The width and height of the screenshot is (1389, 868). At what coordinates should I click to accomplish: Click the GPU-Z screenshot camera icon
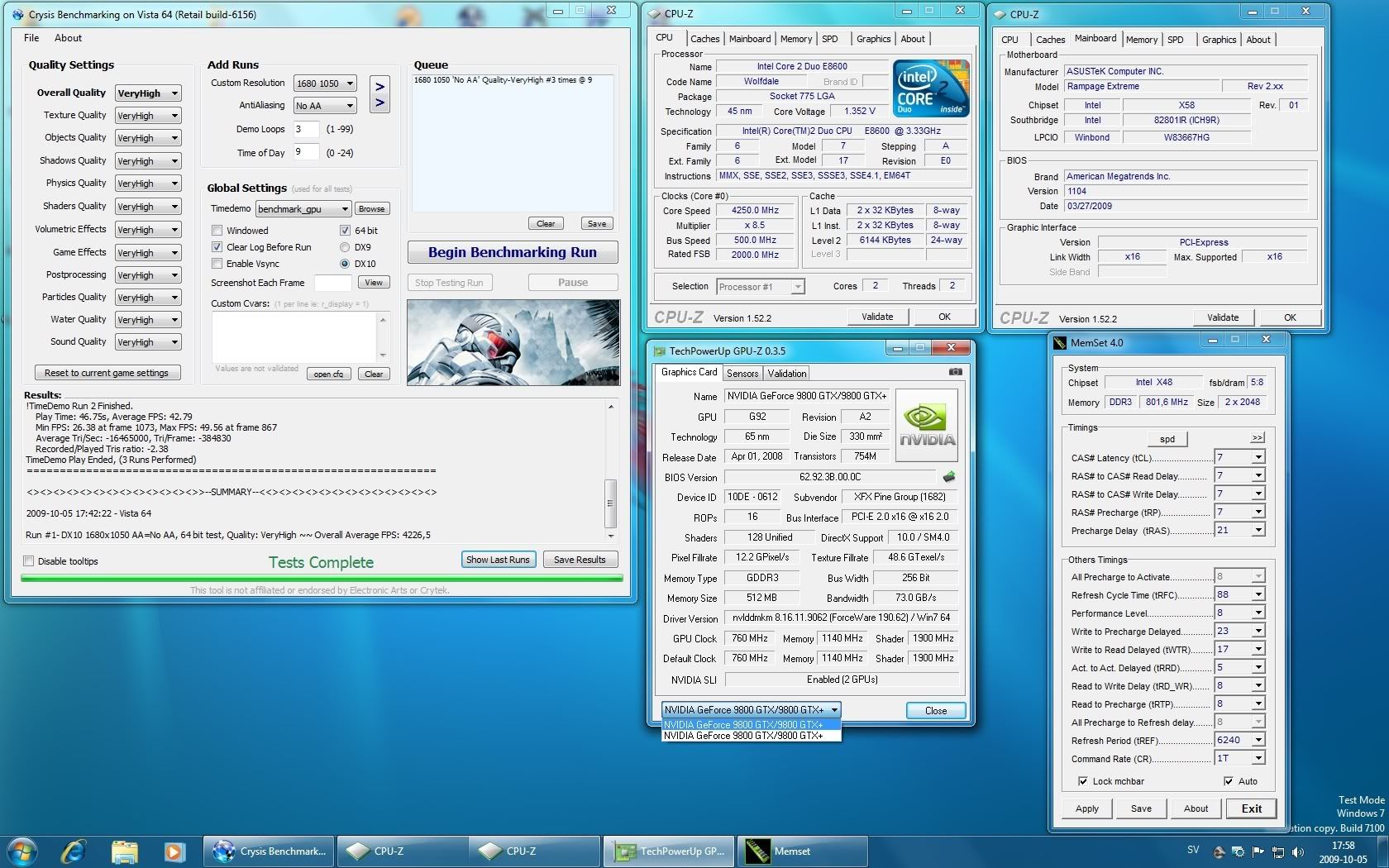(x=955, y=372)
